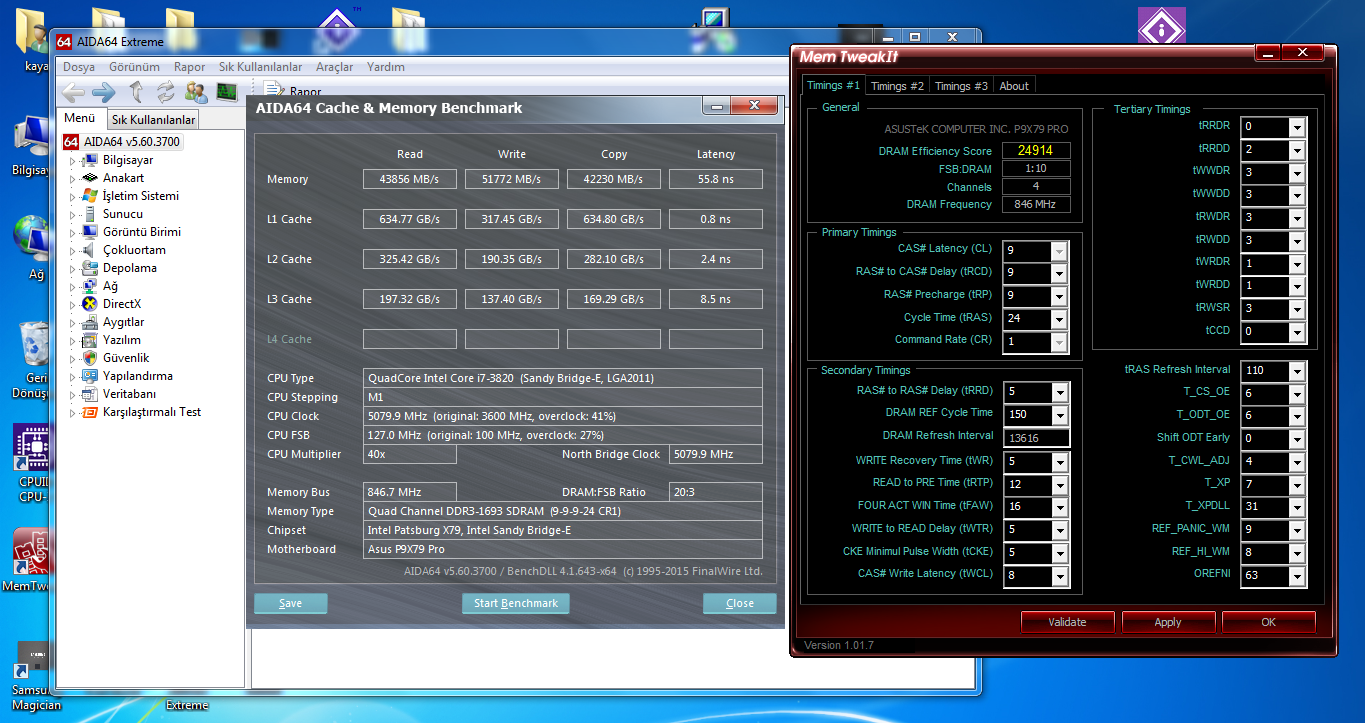Expand the Yazılım tree node
The image size is (1365, 723).
click(72, 340)
